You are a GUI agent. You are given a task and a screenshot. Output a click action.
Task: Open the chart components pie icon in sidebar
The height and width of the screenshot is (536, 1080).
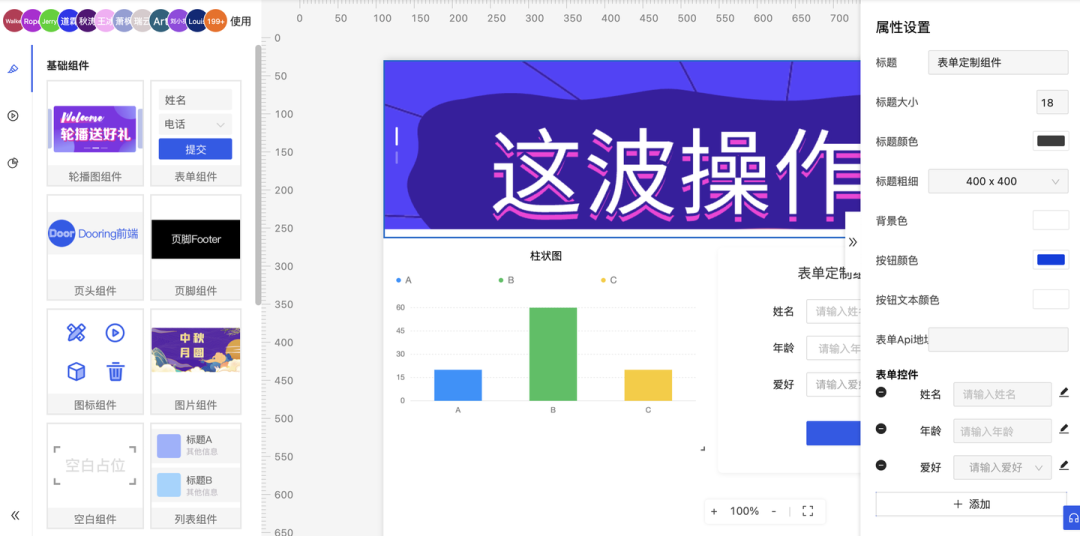pyautogui.click(x=12, y=163)
